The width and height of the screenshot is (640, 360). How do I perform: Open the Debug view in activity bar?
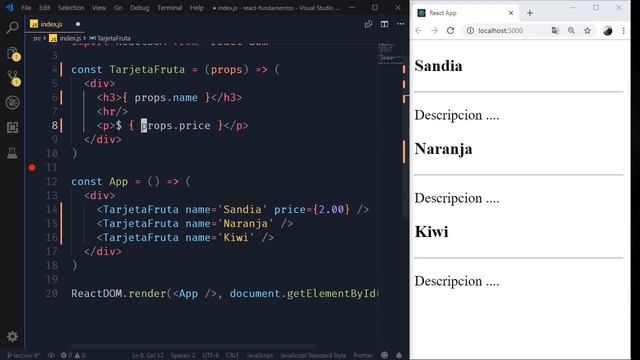click(12, 102)
